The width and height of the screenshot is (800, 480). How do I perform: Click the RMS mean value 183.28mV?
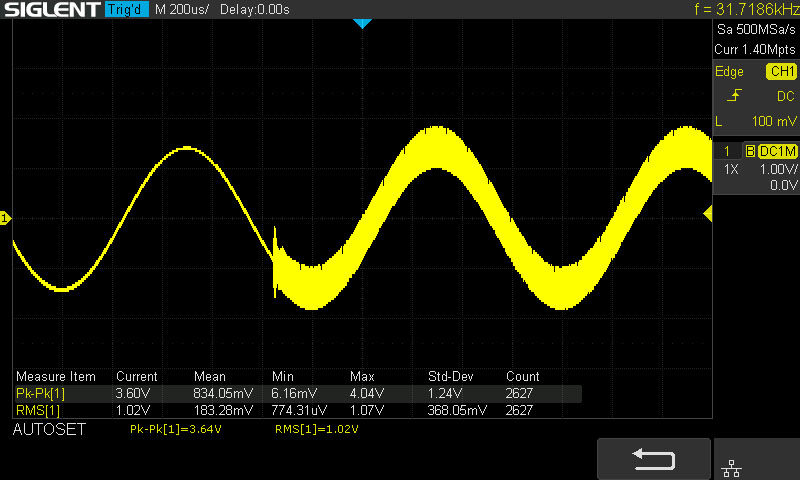point(223,410)
